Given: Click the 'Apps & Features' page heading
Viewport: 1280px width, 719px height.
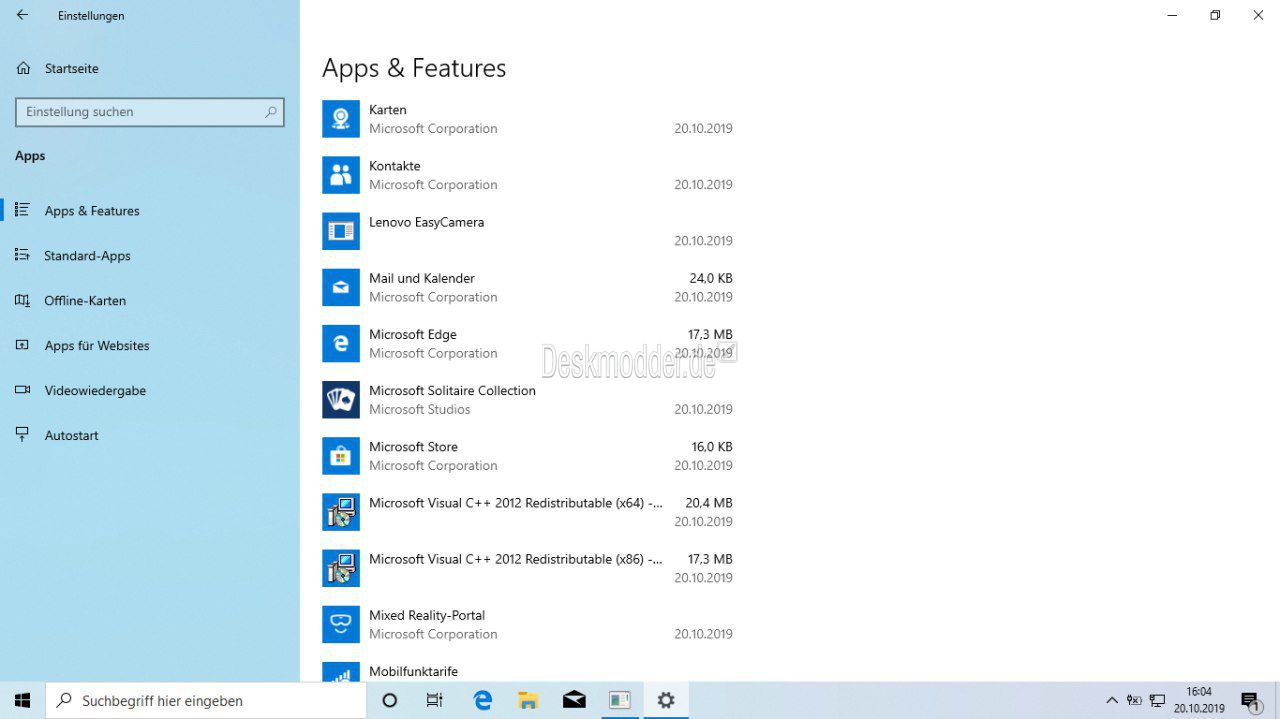Looking at the screenshot, I should tap(414, 68).
